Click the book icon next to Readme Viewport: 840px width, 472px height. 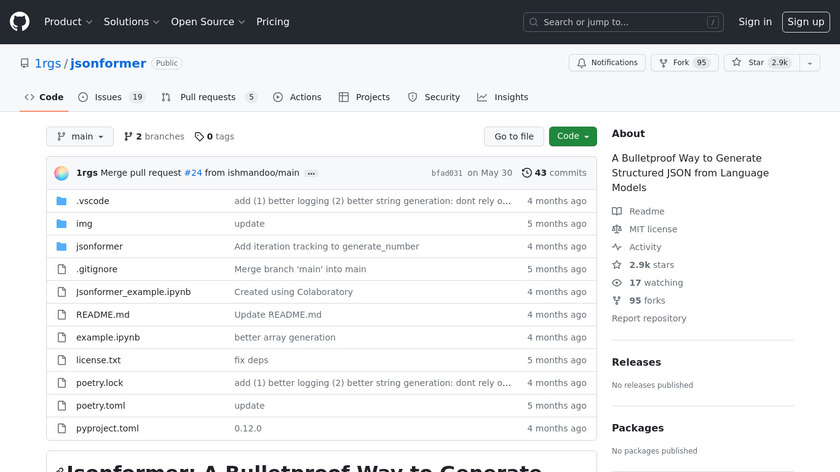point(617,211)
